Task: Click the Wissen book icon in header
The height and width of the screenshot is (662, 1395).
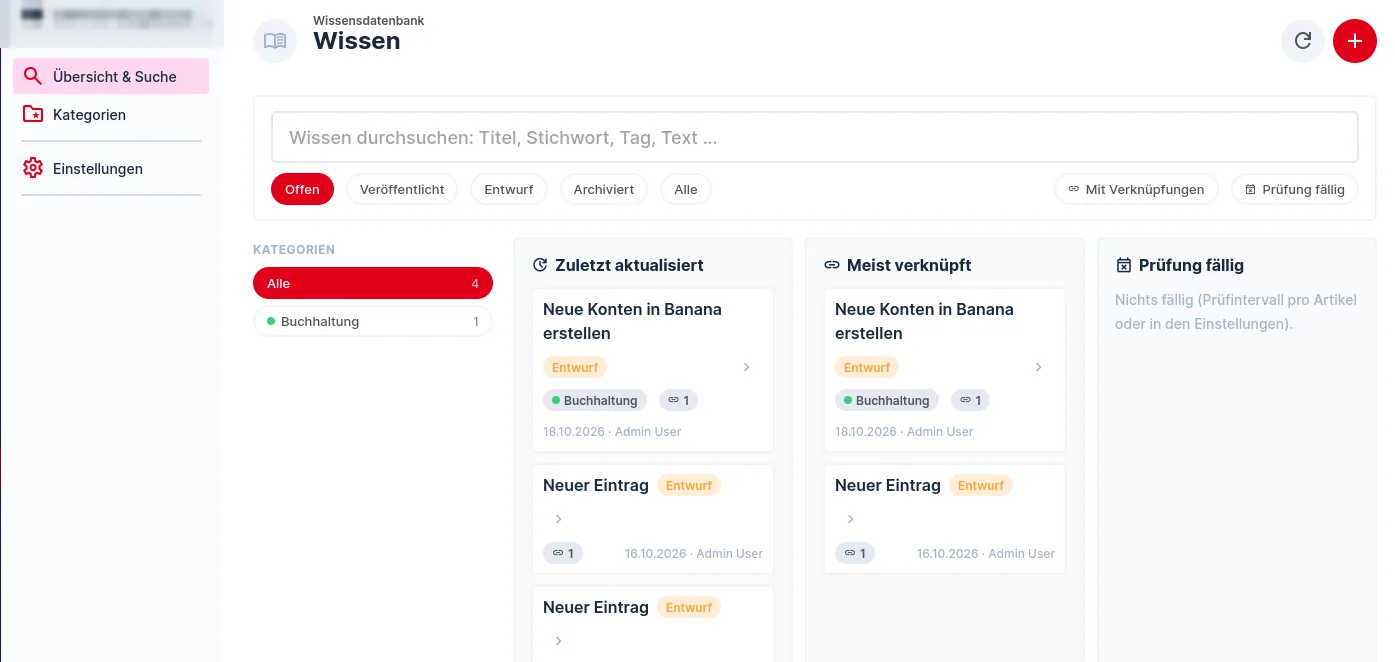Action: pyautogui.click(x=275, y=41)
